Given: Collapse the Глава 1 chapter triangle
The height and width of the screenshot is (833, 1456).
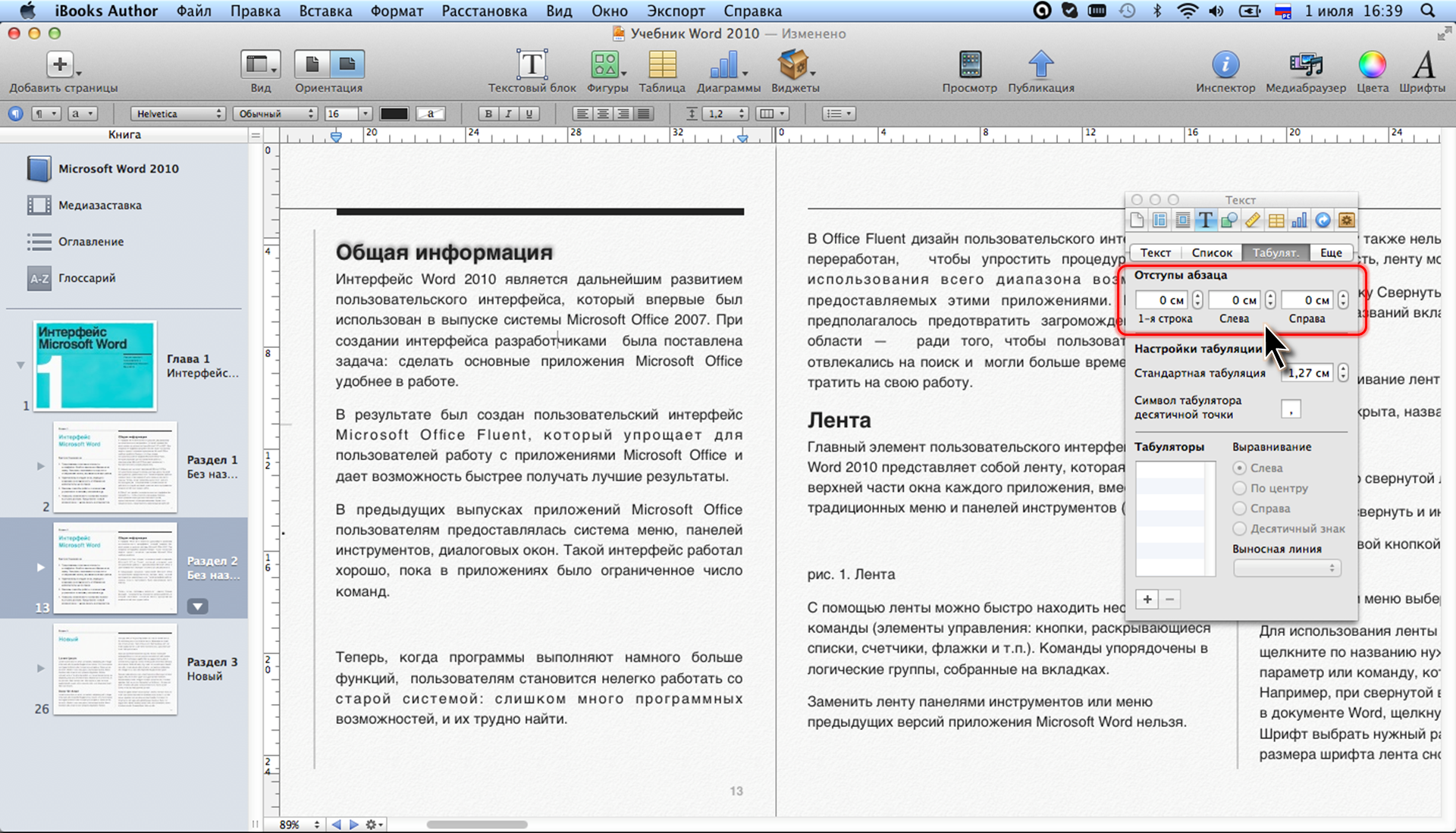Looking at the screenshot, I should tap(20, 365).
